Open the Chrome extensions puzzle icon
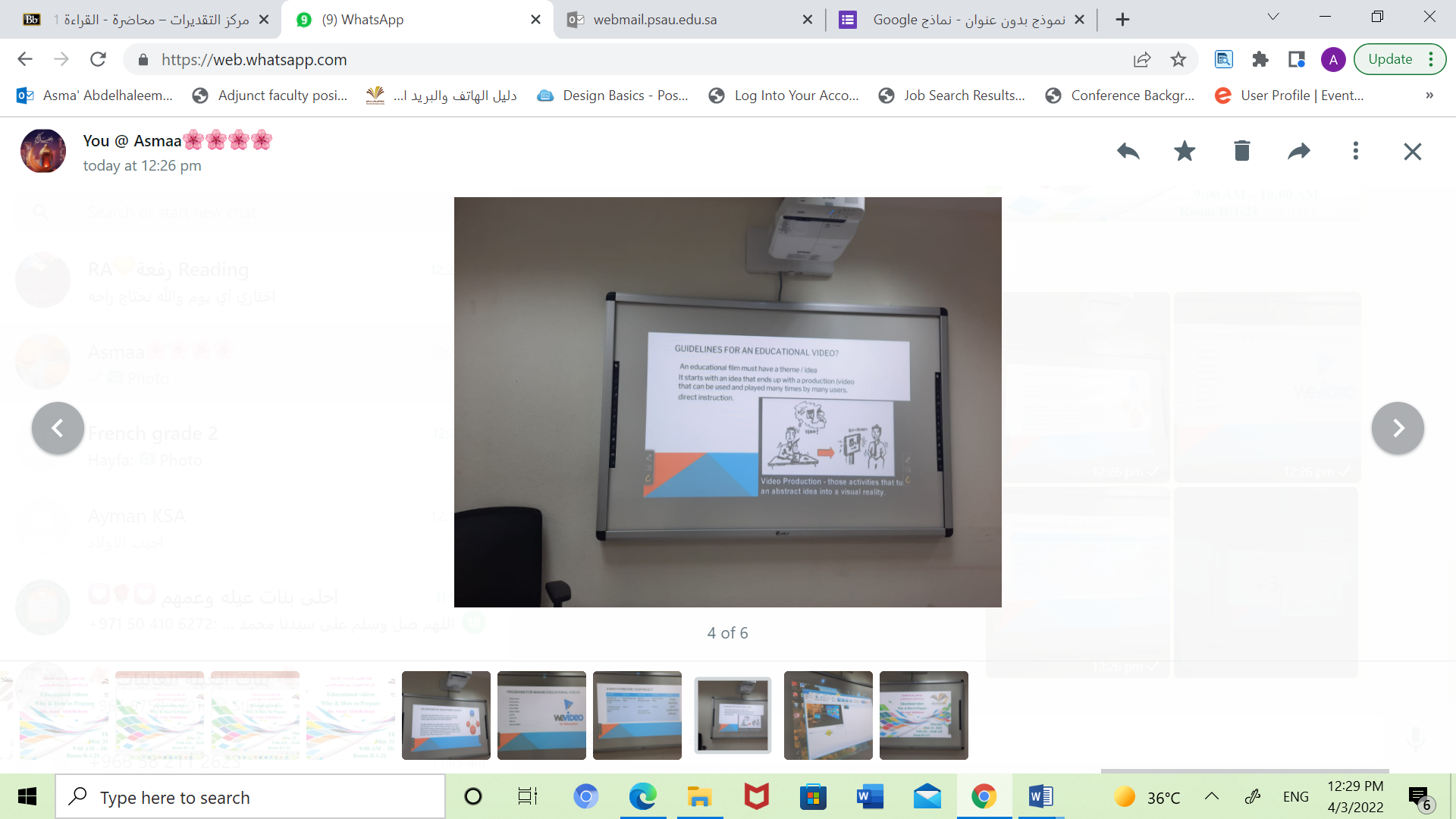 coord(1260,59)
